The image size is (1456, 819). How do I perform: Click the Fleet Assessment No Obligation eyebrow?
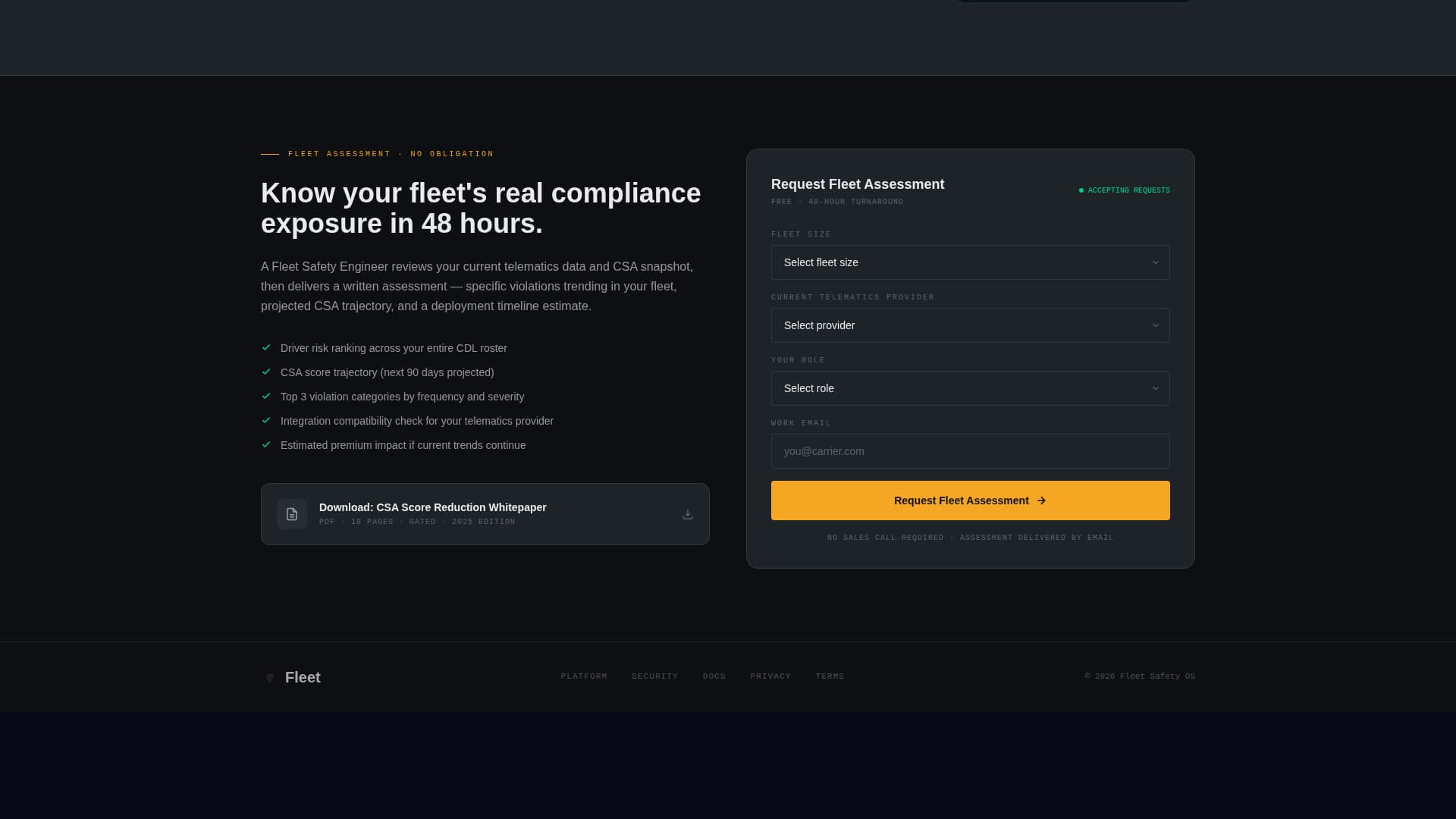point(391,154)
